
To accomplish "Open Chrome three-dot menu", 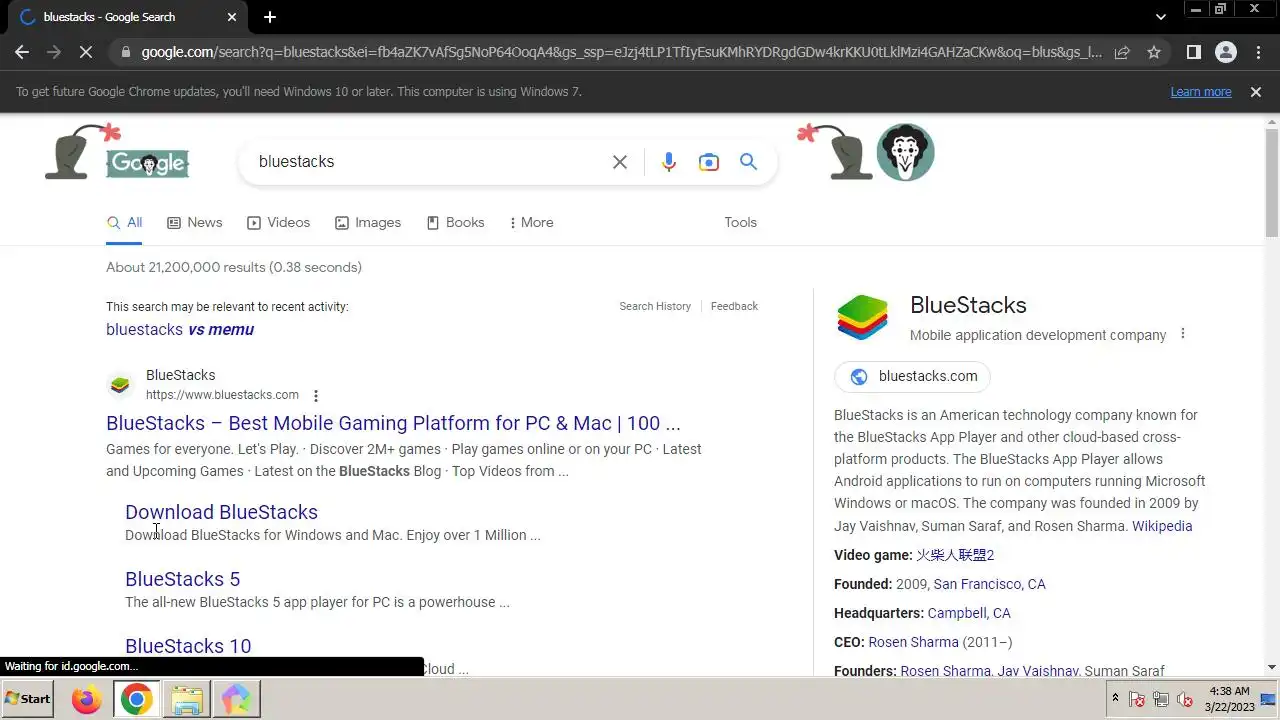I will (1258, 52).
